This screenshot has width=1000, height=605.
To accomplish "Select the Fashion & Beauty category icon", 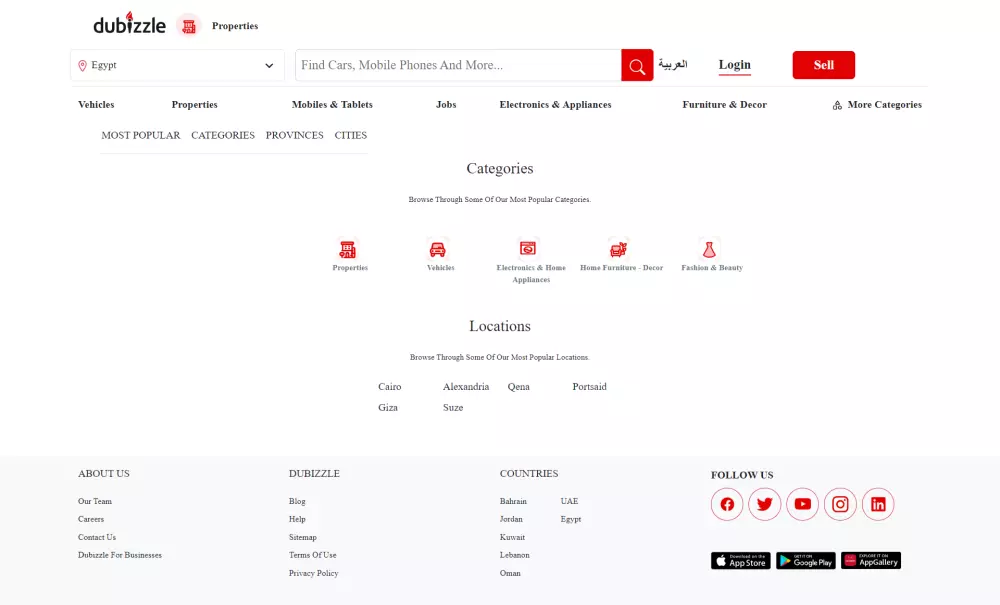I will [711, 249].
